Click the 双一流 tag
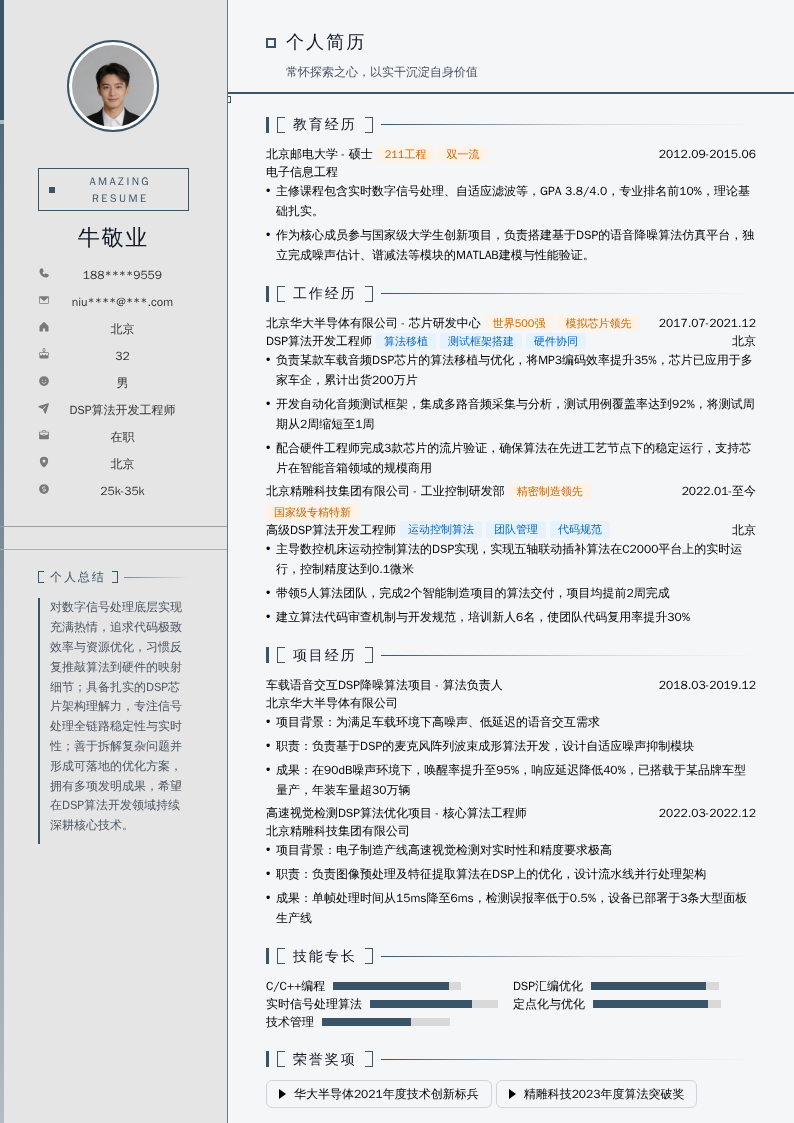The height and width of the screenshot is (1123, 794). click(x=463, y=154)
